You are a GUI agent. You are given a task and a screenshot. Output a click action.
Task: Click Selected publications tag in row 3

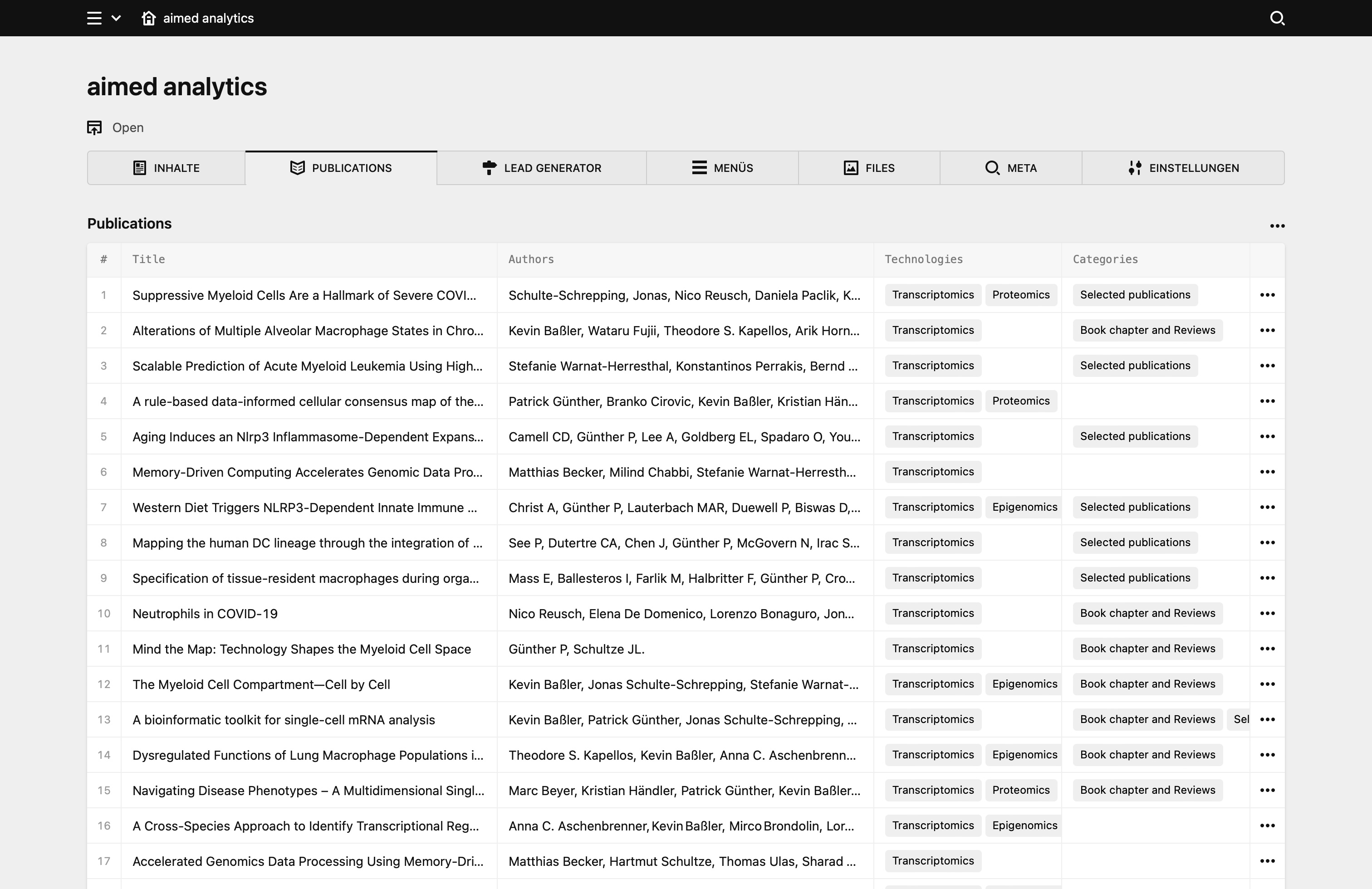tap(1135, 366)
